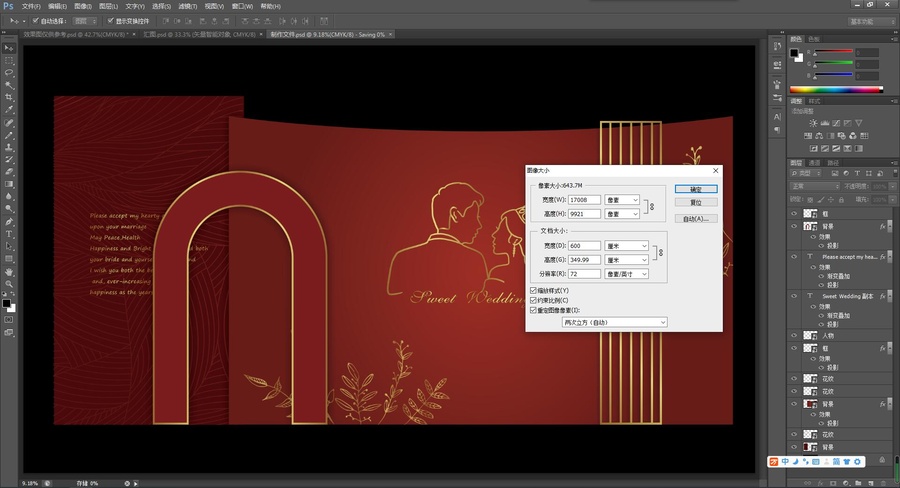The image size is (900, 488).
Task: Toggle Scale Styles checkbox in dialog
Action: pos(533,291)
